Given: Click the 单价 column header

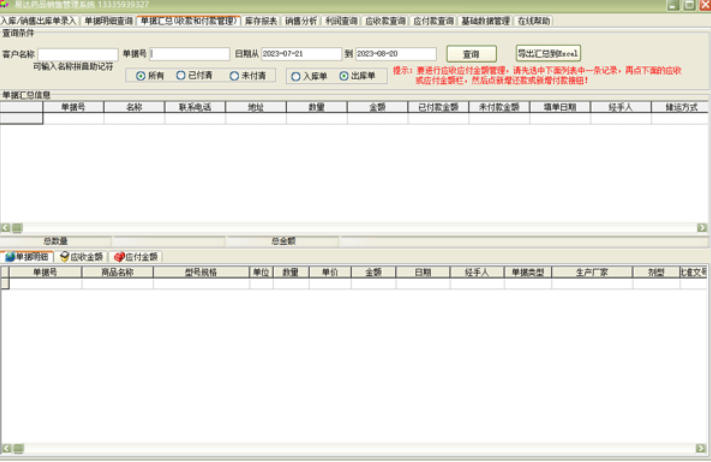Looking at the screenshot, I should click(x=330, y=272).
